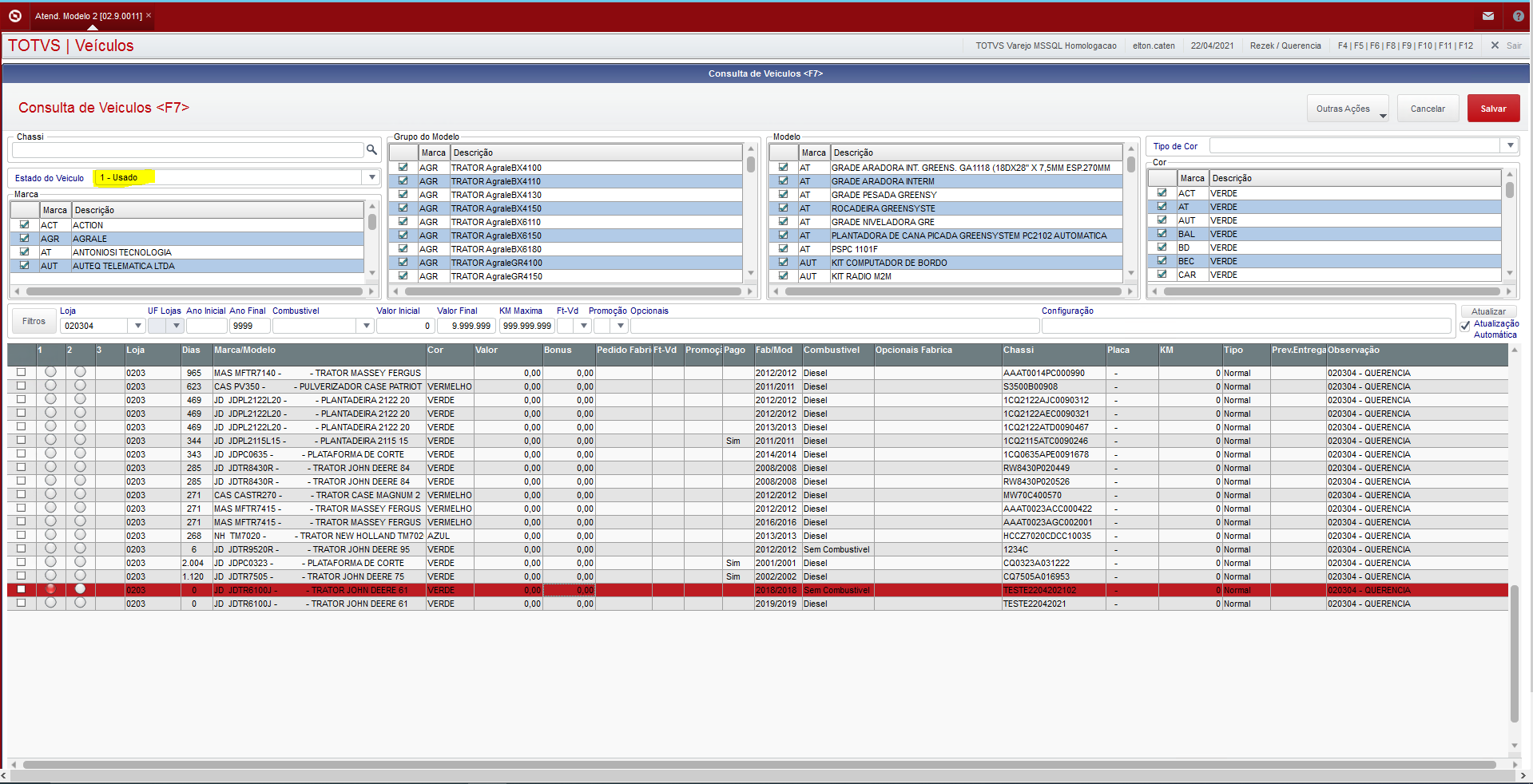1533x784 pixels.
Task: Click the Cancelar button
Action: [x=1428, y=109]
